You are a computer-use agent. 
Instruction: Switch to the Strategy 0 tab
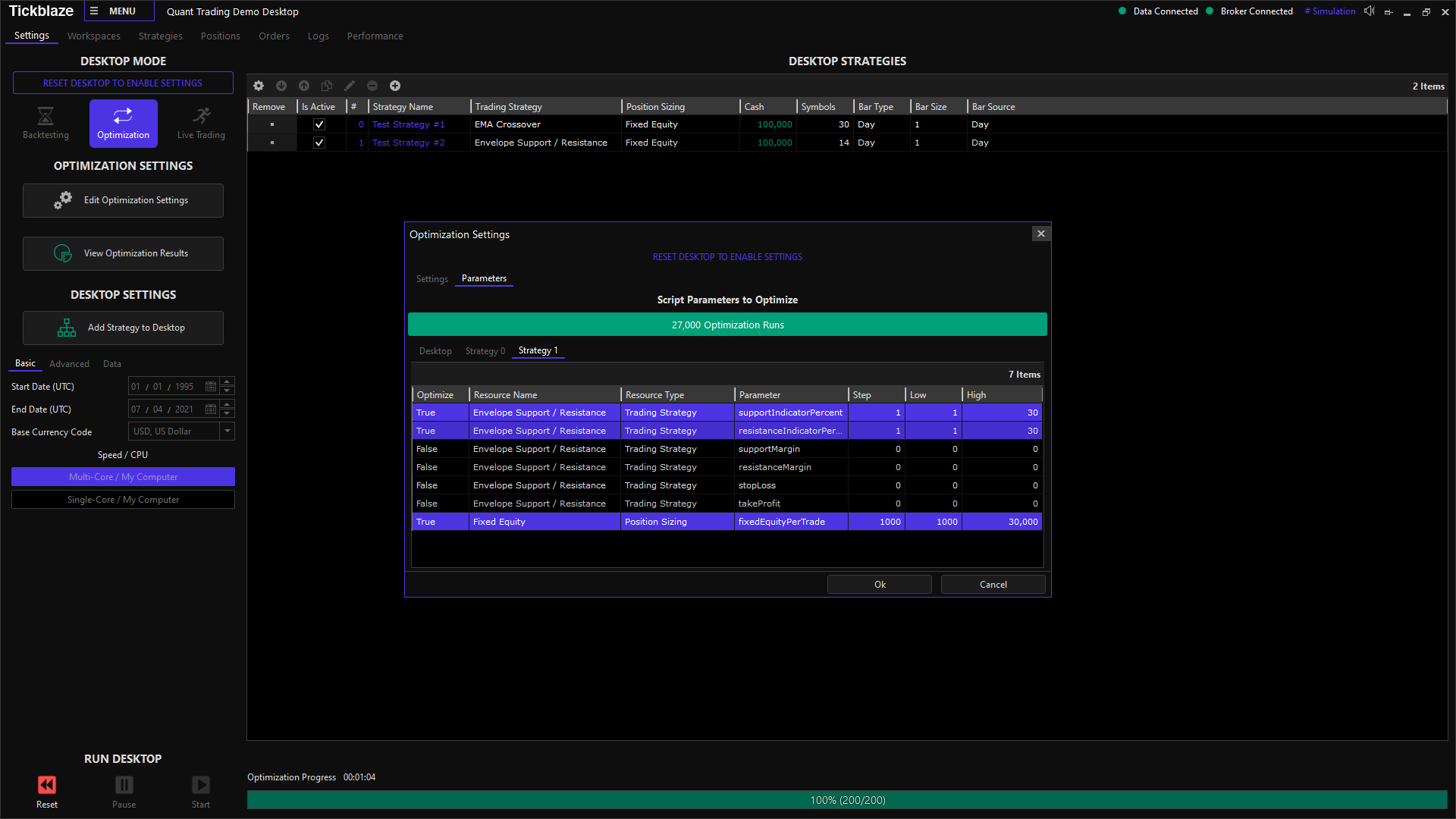(x=485, y=351)
